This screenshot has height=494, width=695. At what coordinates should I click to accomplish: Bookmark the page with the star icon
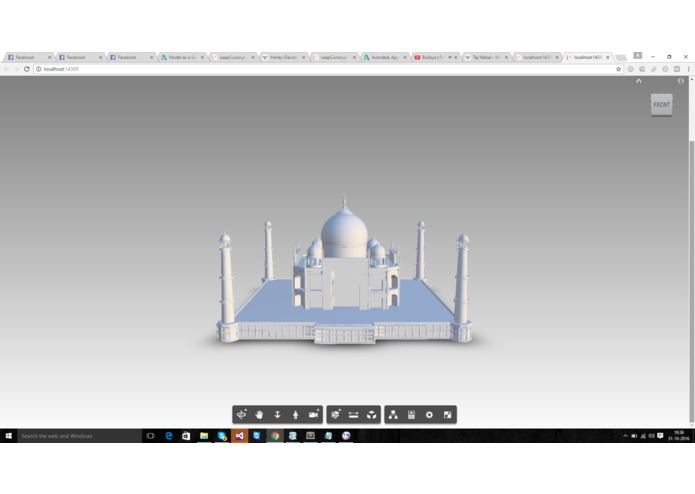(x=618, y=69)
